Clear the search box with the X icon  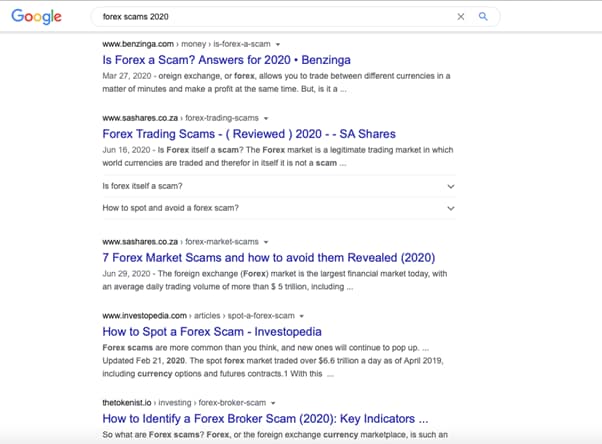pyautogui.click(x=461, y=17)
